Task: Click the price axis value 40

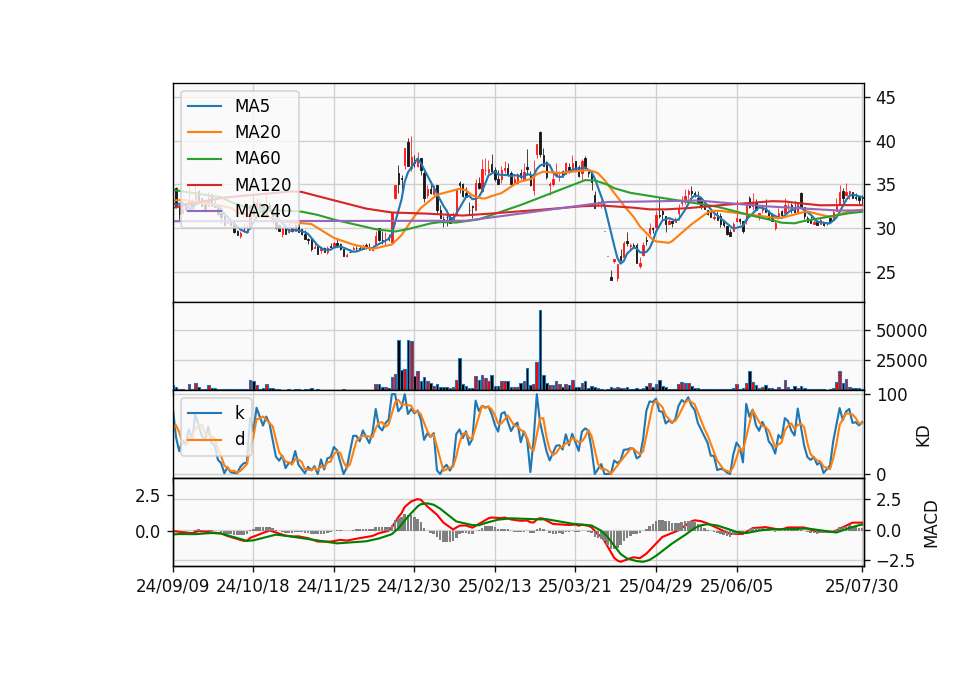Action: coord(885,142)
